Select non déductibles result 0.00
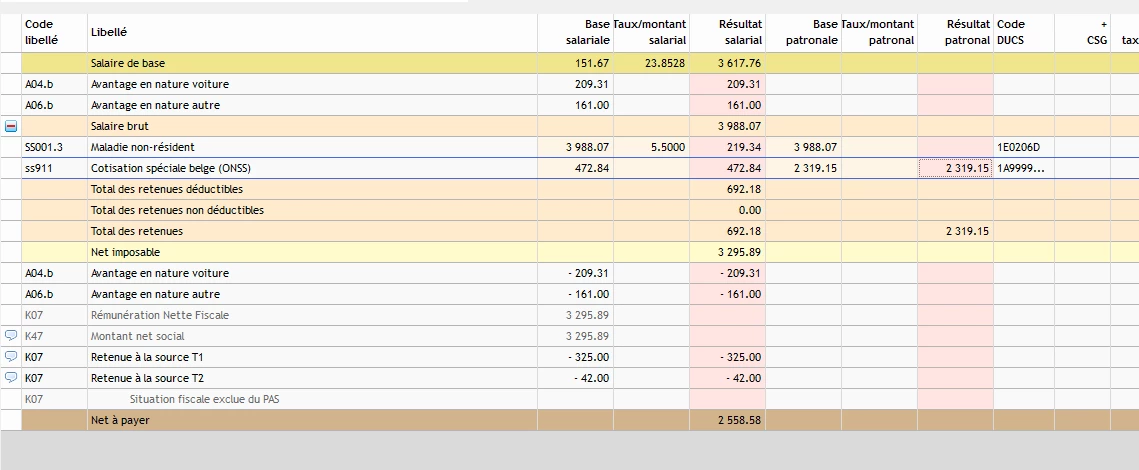Image resolution: width=1139 pixels, height=470 pixels. pos(750,211)
